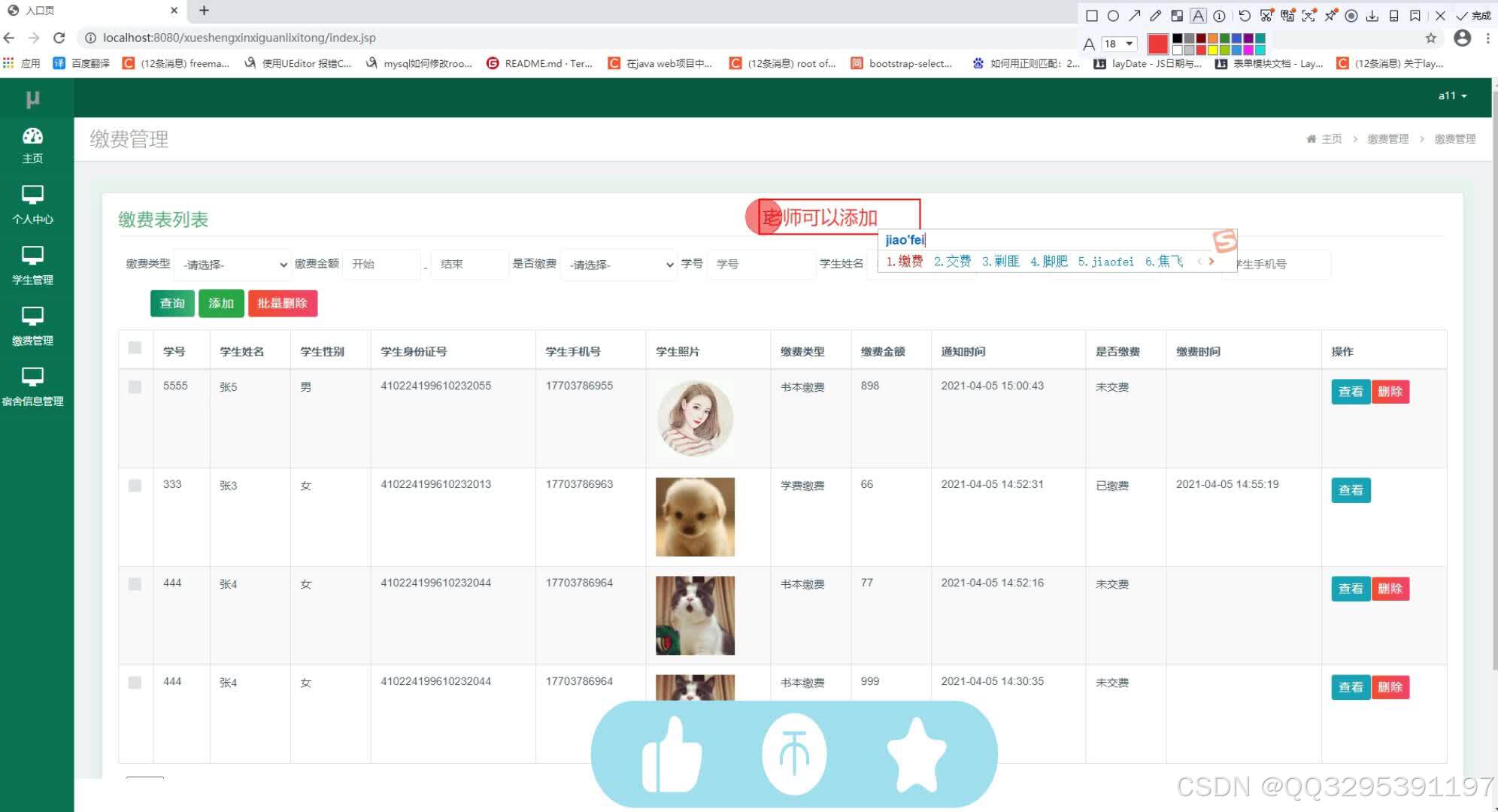Click 查看 for student 333
1498x812 pixels.
[1351, 489]
